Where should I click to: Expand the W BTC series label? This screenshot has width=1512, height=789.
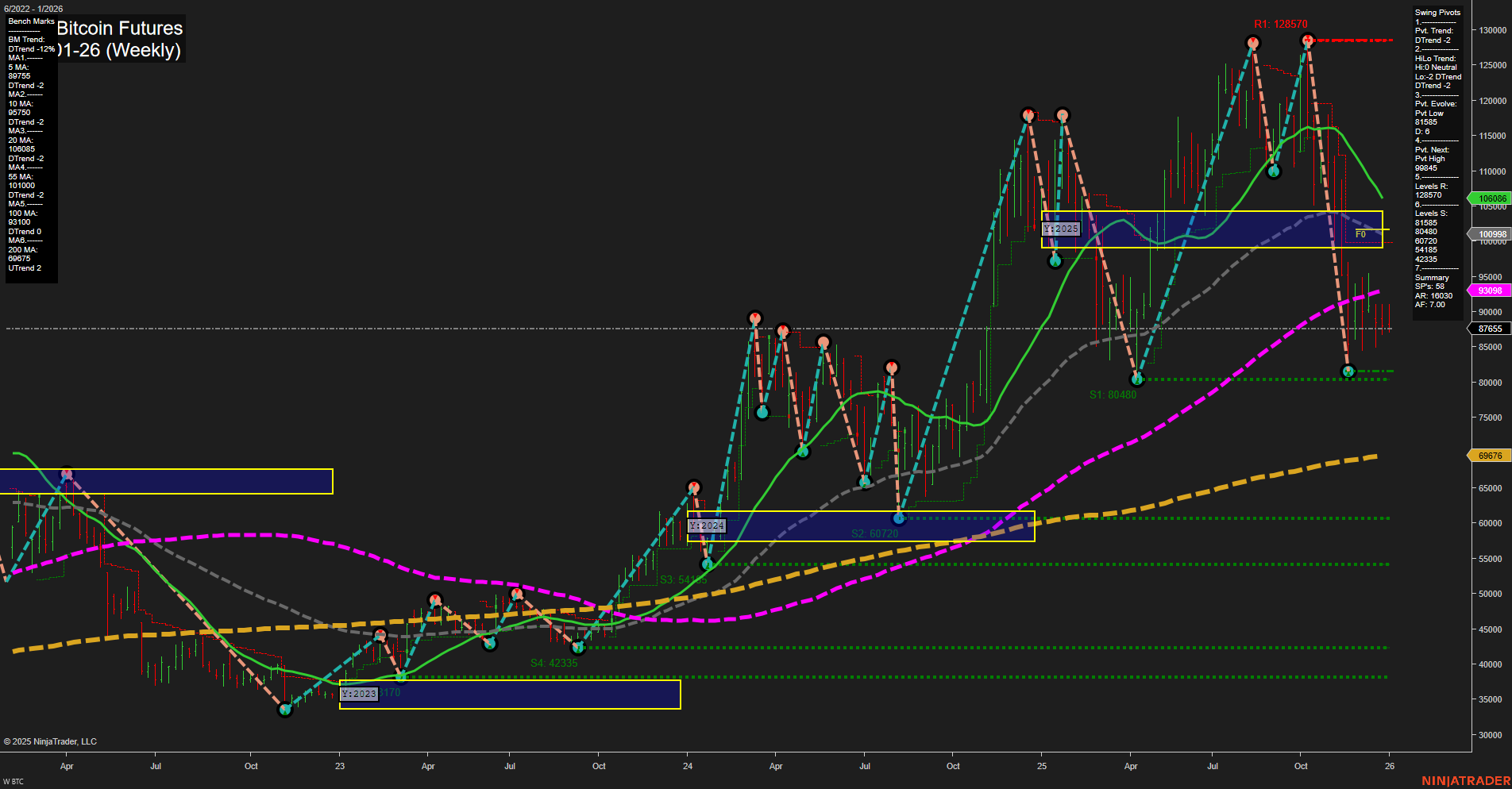point(13,781)
